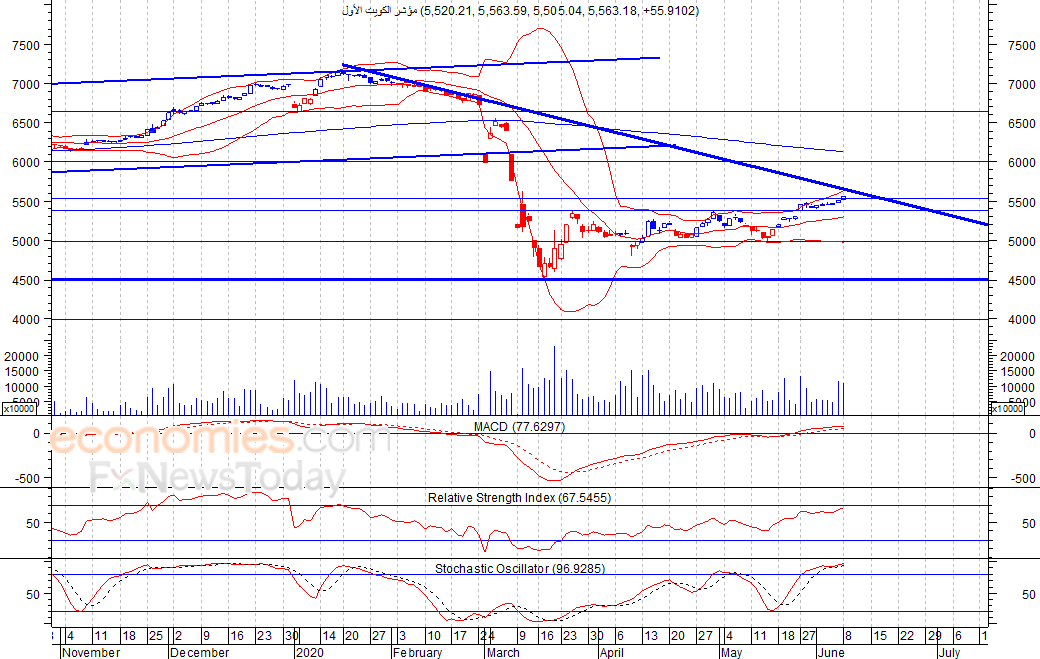The image size is (1040, 659).
Task: Select the 6000 price label on right axis
Action: click(x=1021, y=162)
